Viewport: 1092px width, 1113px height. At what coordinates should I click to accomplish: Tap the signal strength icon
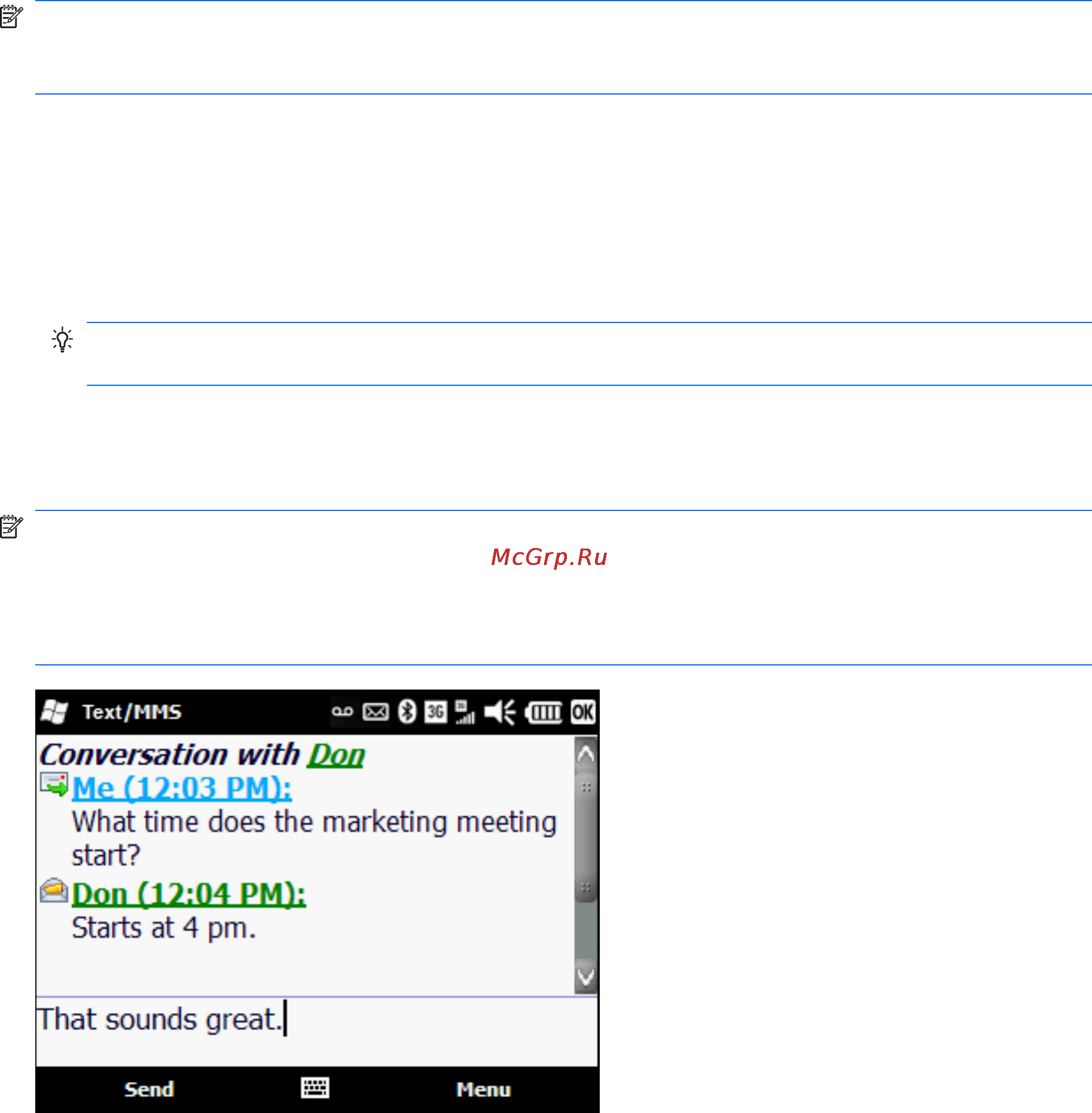465,712
